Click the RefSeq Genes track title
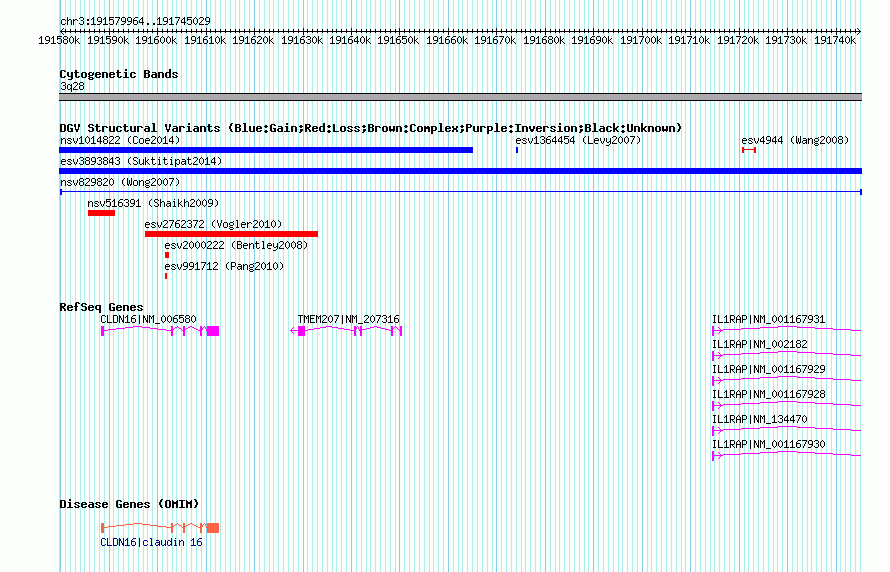 (x=101, y=307)
